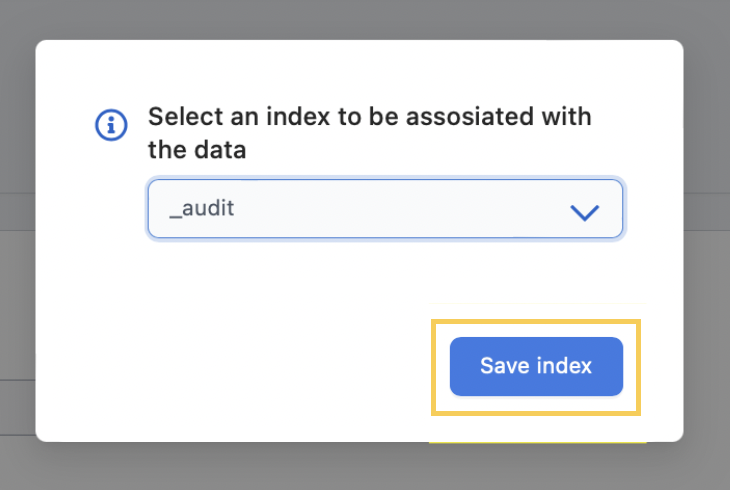Click the grey overlay below the modal
Screen dimensions: 730x490
click(365, 467)
